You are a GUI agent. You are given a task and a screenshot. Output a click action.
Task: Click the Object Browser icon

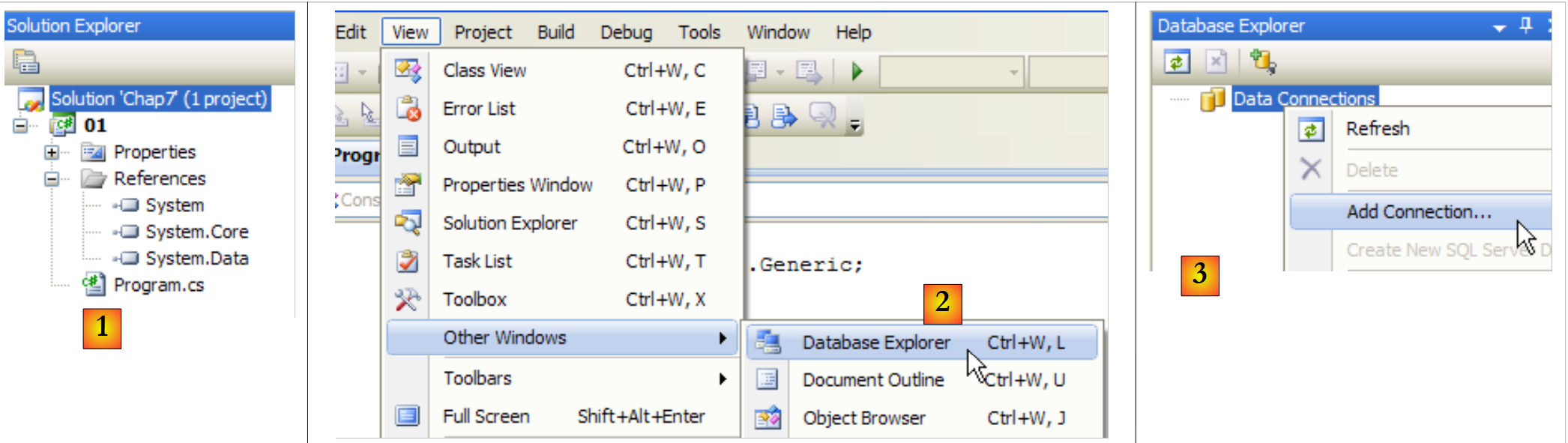[x=768, y=418]
